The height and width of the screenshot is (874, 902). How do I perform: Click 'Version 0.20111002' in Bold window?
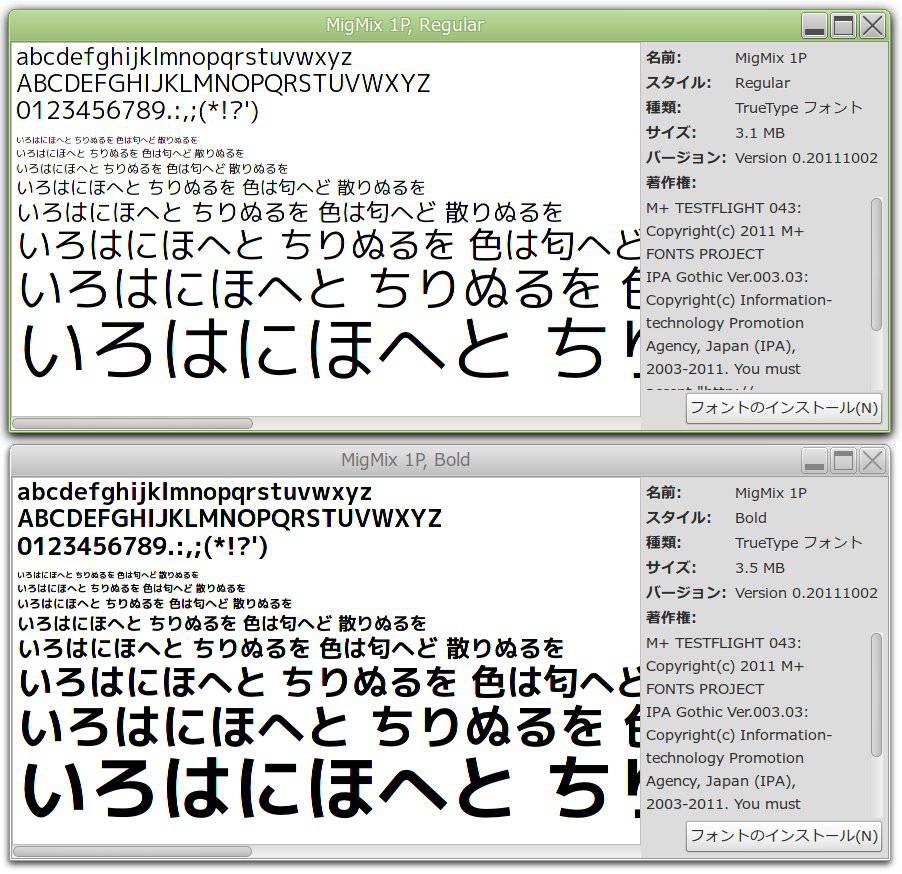tap(806, 593)
